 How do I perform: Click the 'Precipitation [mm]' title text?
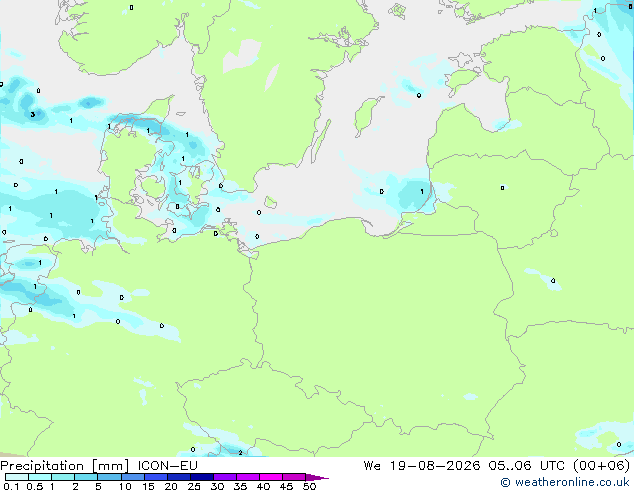click(x=65, y=466)
